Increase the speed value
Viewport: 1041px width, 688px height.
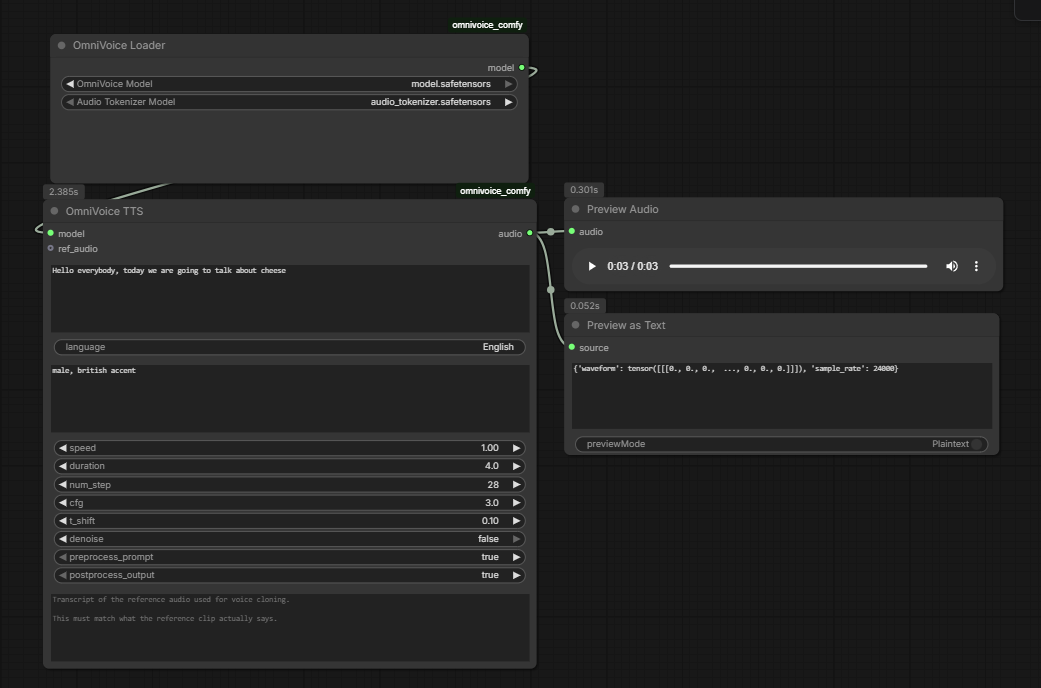[x=517, y=448]
